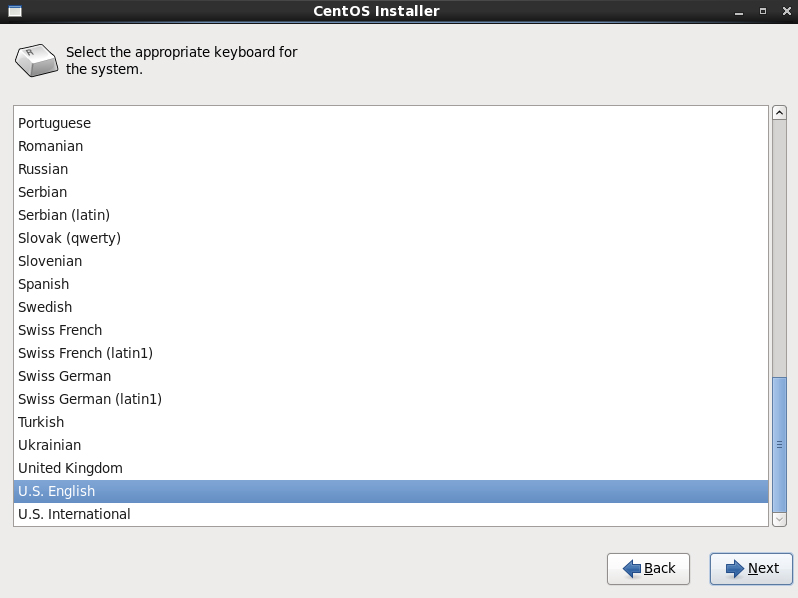Select Swiss German keyboard layout

[x=391, y=376]
